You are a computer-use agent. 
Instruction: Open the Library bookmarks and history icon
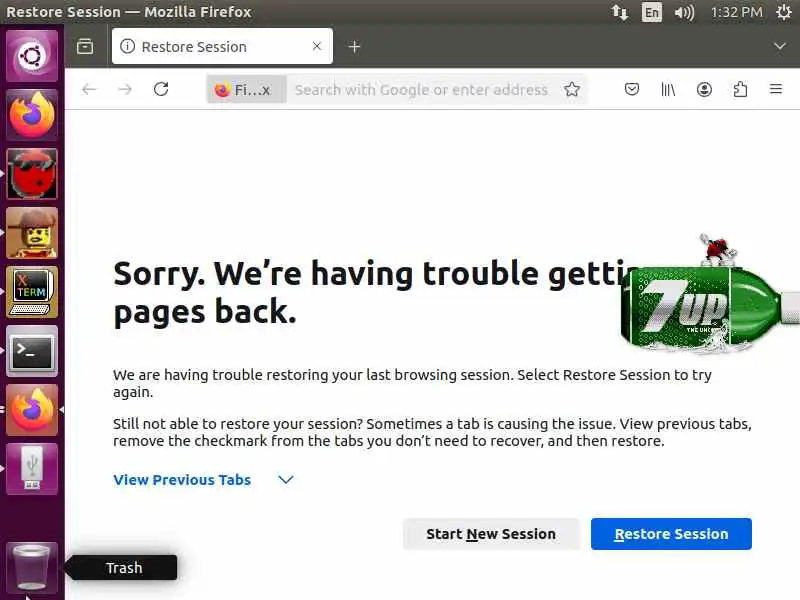click(668, 89)
